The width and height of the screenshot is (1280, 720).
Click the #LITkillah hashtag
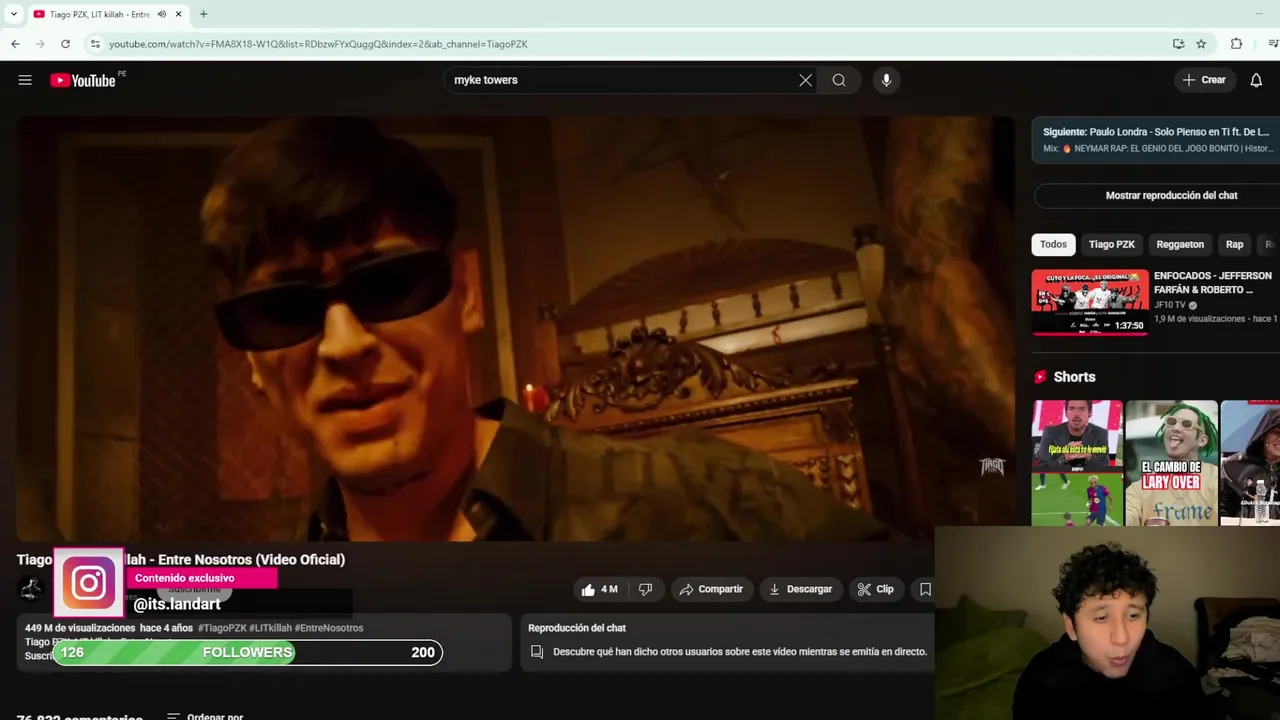coord(270,628)
